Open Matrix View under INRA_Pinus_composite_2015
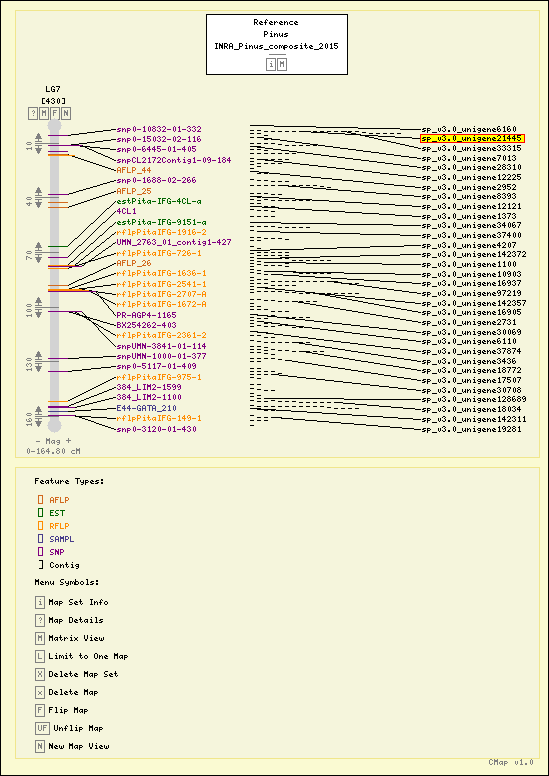549x776 pixels. click(282, 64)
